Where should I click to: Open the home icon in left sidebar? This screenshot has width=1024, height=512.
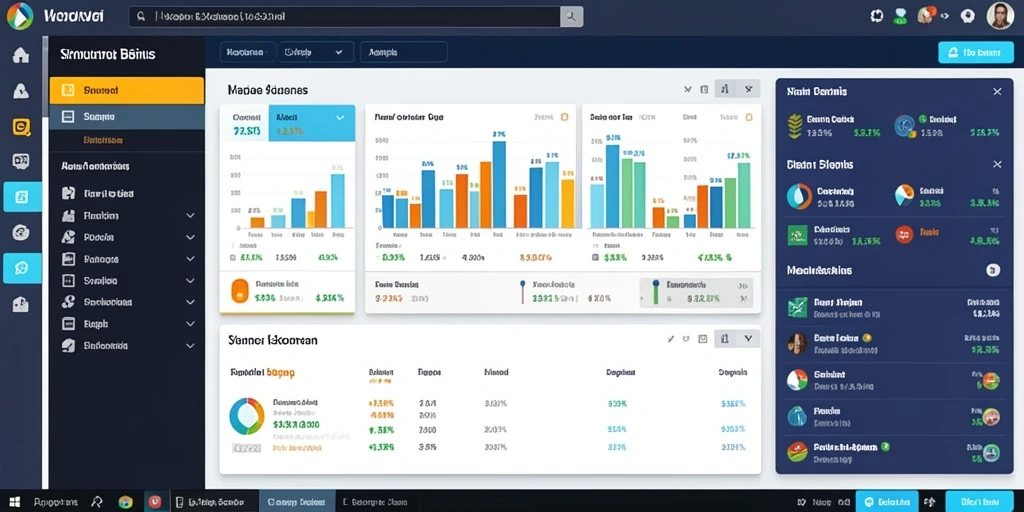(21, 56)
